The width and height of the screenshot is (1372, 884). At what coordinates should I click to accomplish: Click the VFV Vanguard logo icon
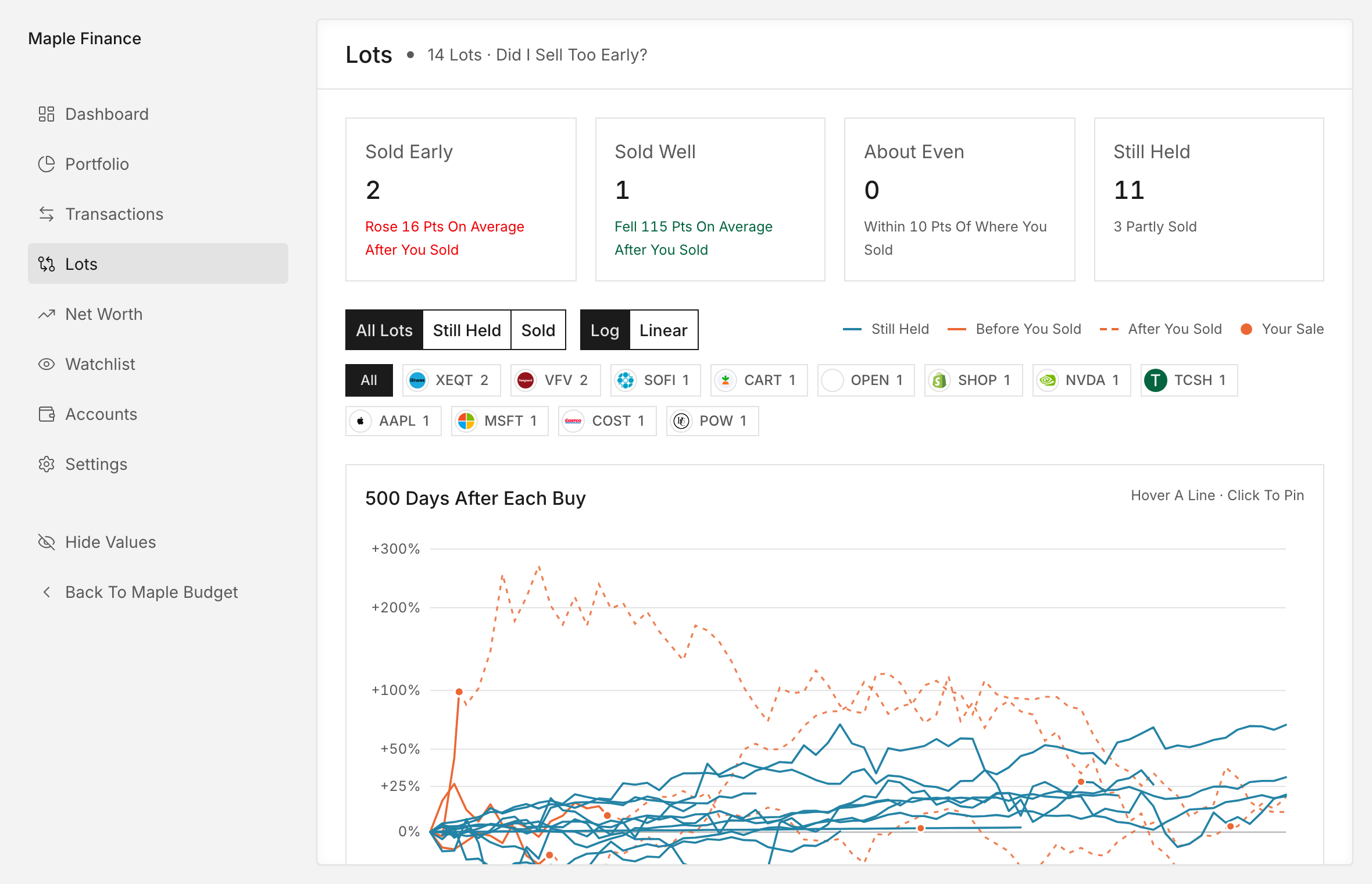click(526, 380)
